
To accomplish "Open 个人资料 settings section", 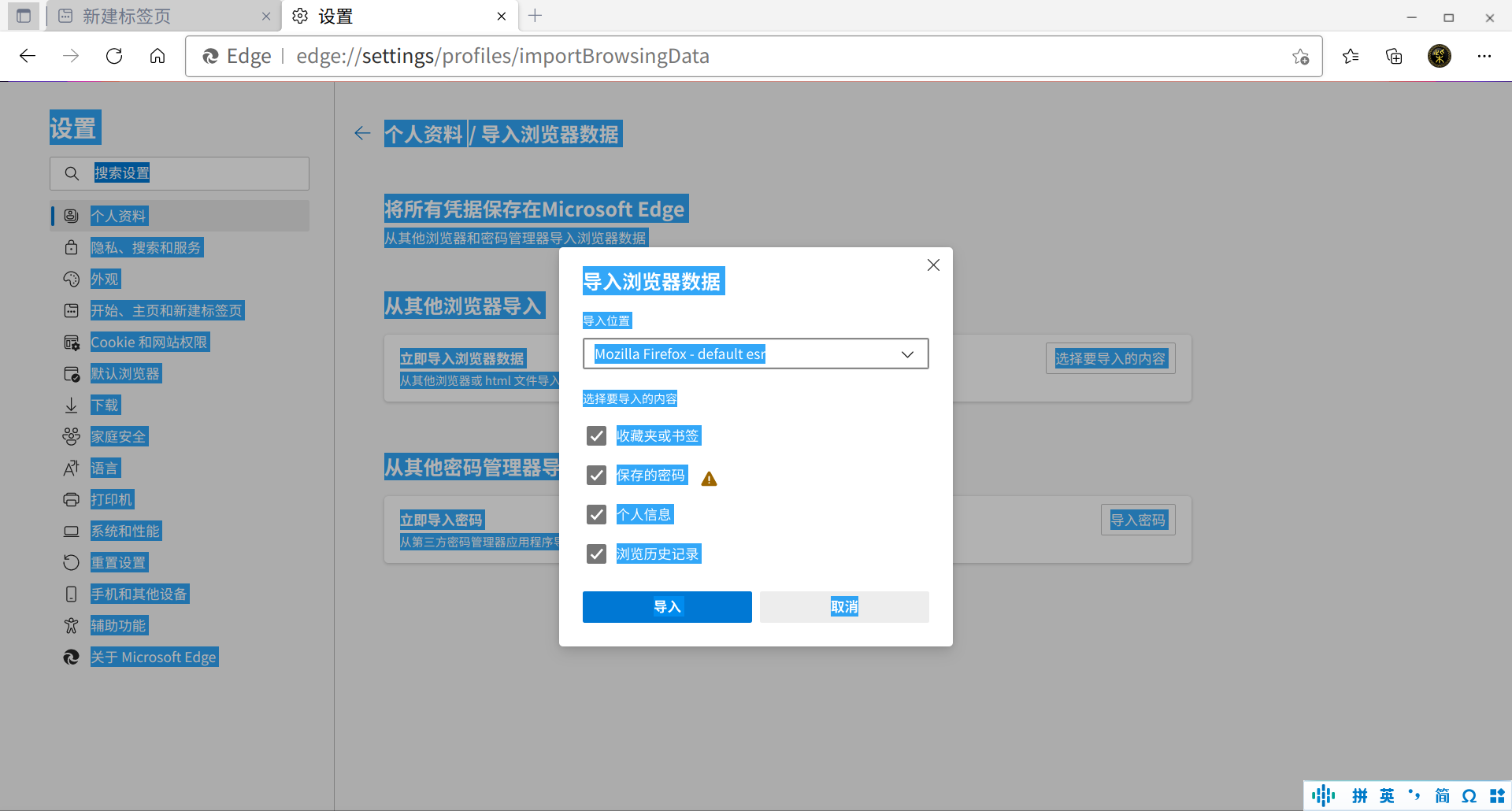I will pos(180,216).
